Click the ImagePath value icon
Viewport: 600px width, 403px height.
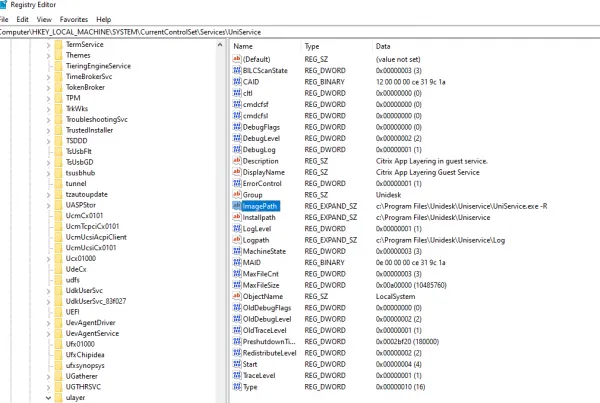pyautogui.click(x=237, y=206)
